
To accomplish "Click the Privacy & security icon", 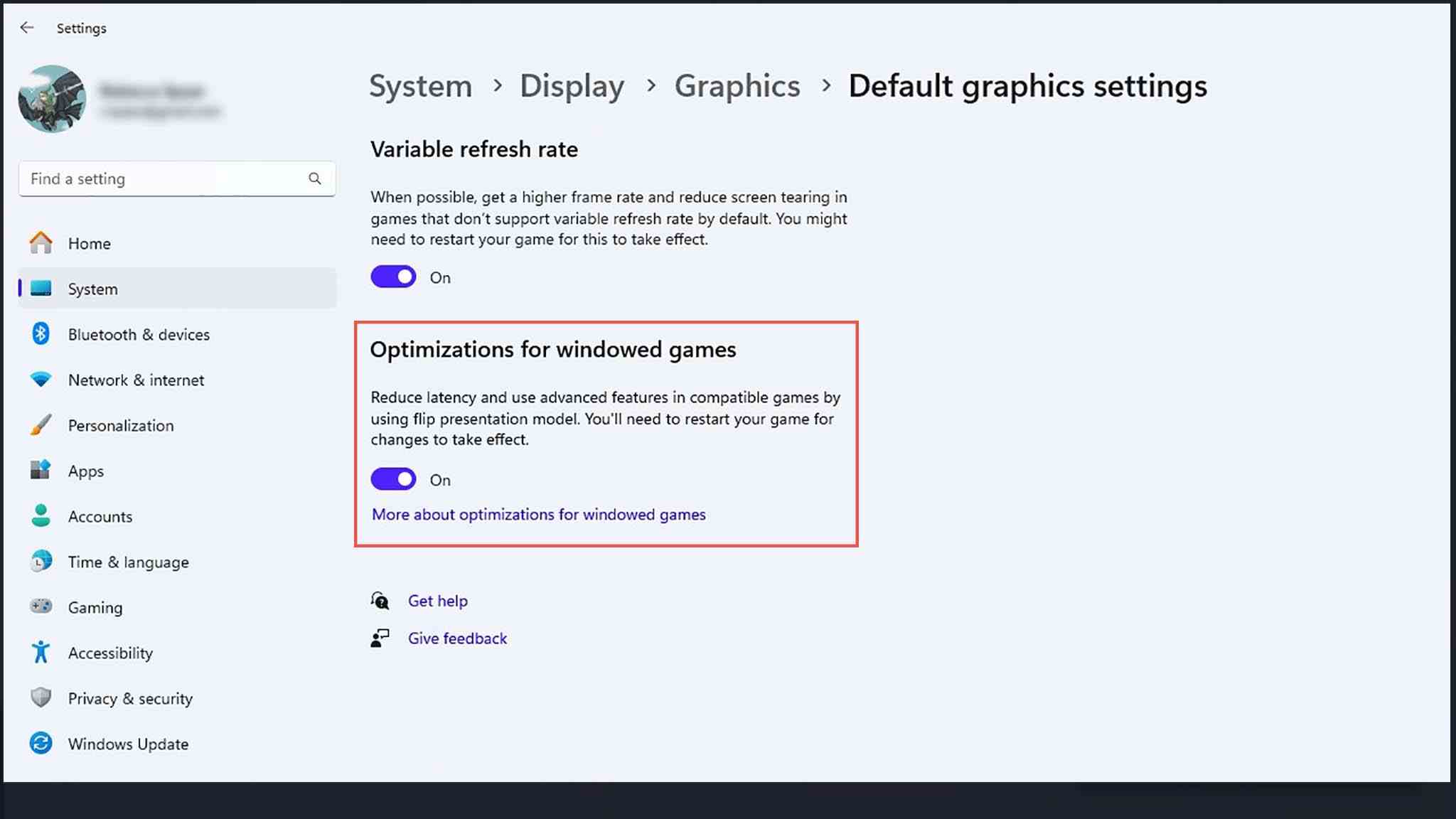I will (x=40, y=697).
